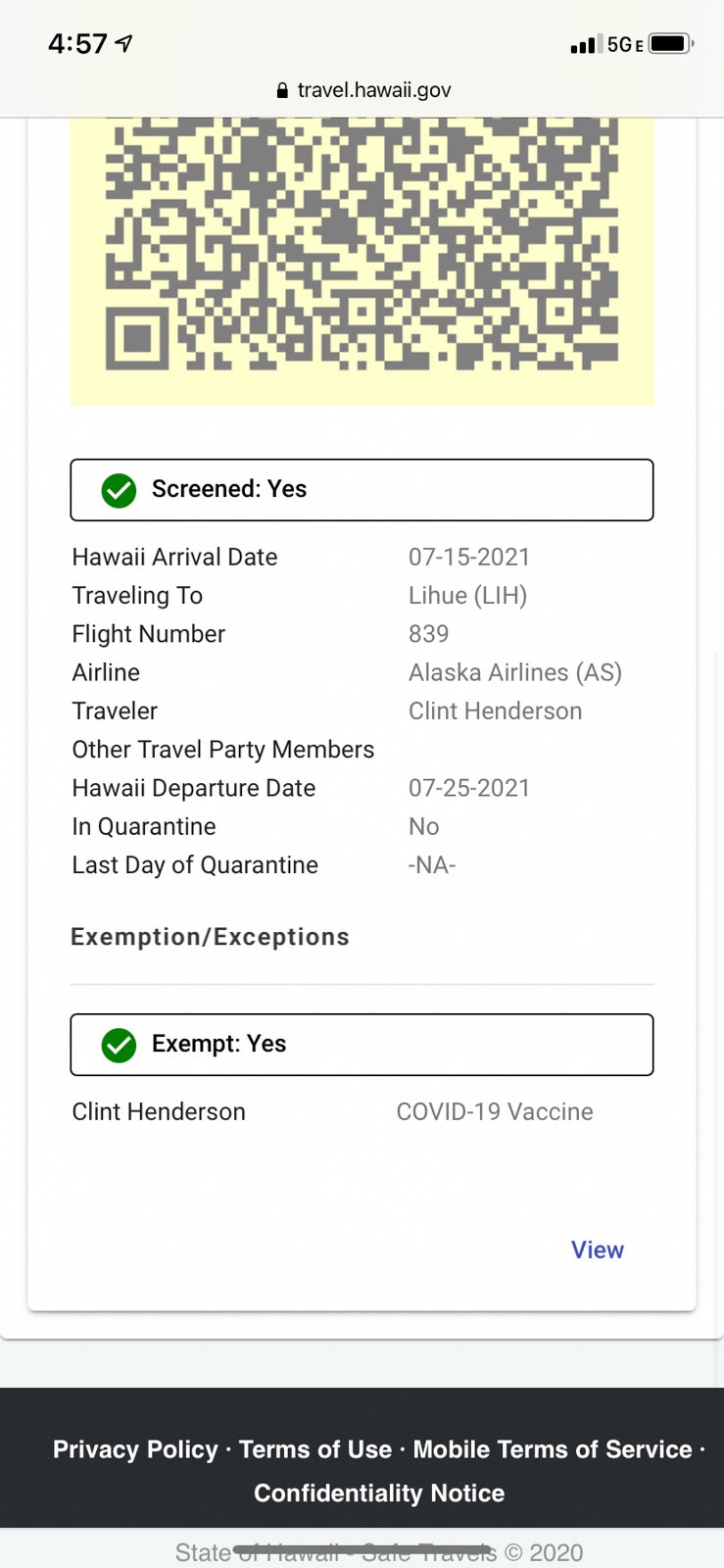
Task: Click the Screened: Yes status box
Action: tap(362, 490)
